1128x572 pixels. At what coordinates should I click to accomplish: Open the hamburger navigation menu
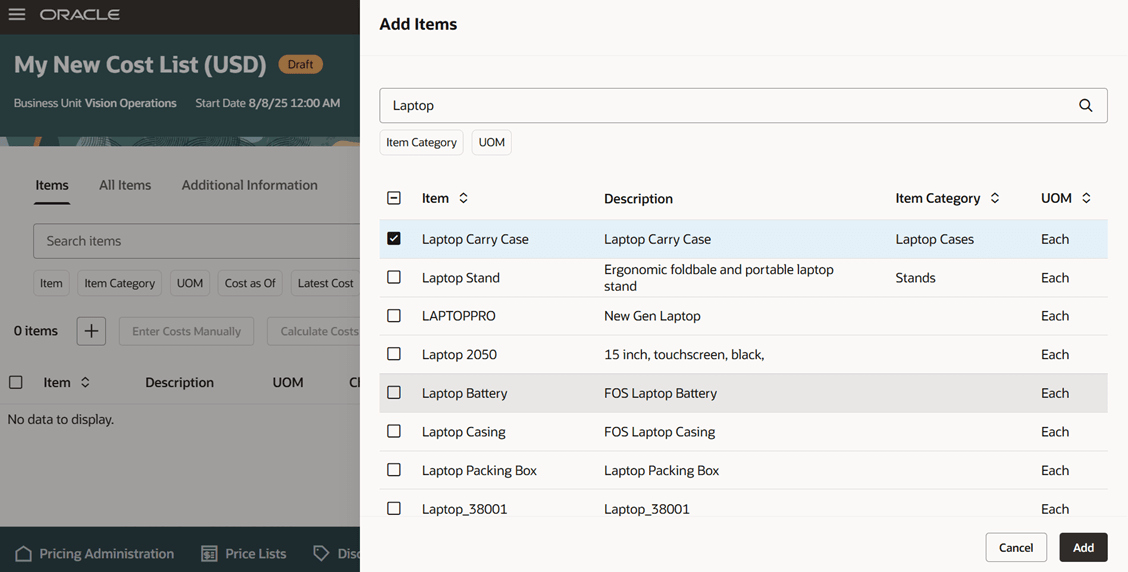click(x=17, y=14)
